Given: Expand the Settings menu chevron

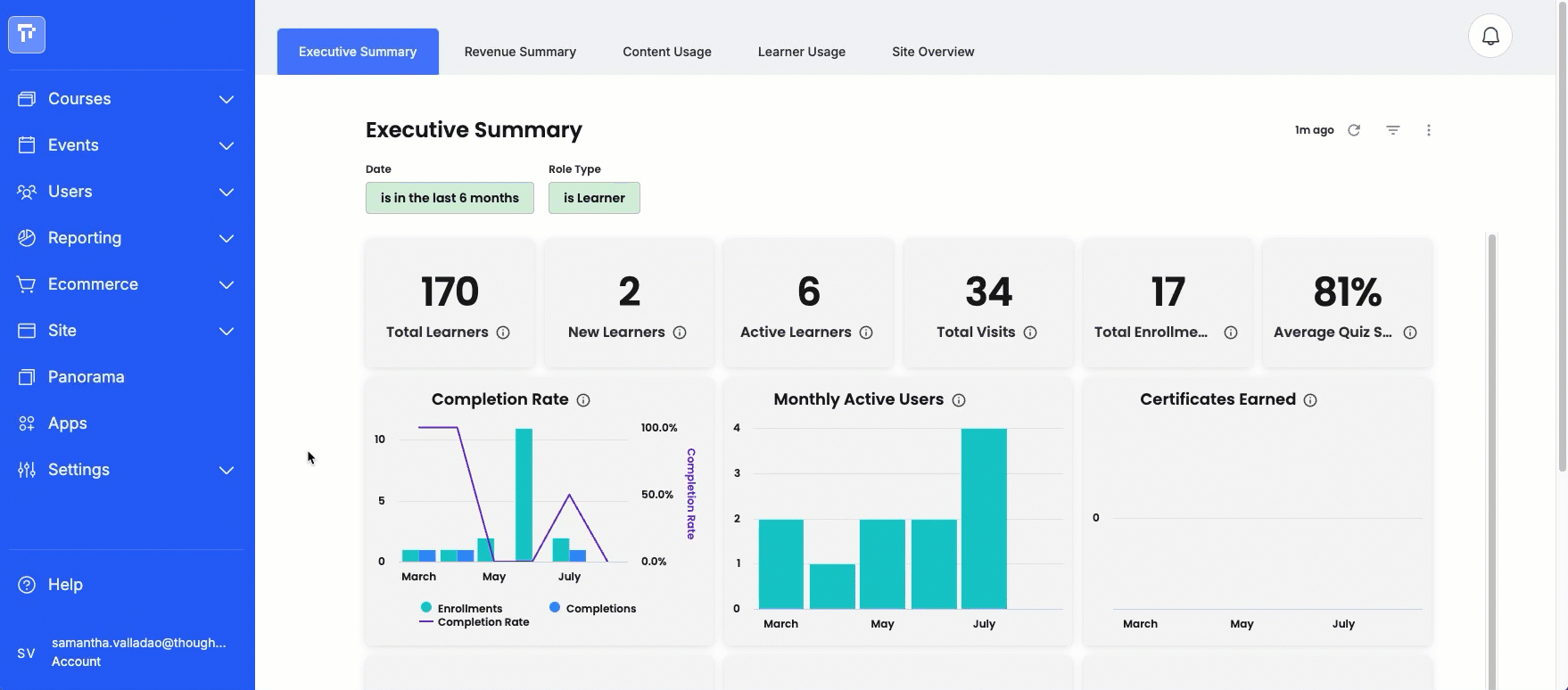Looking at the screenshot, I should 227,470.
